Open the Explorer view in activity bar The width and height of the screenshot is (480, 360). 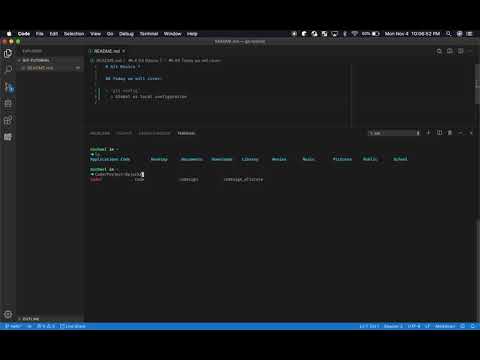pos(8,53)
